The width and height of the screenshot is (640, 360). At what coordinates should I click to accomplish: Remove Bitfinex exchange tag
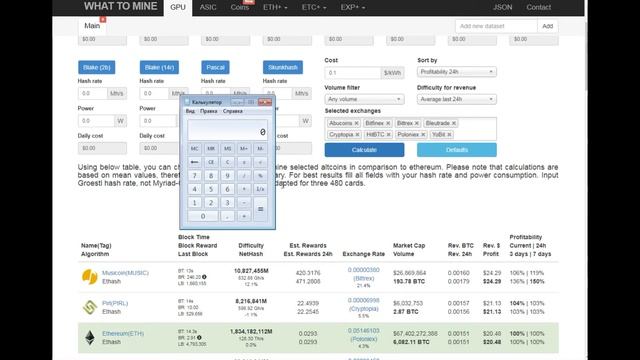pyautogui.click(x=388, y=123)
